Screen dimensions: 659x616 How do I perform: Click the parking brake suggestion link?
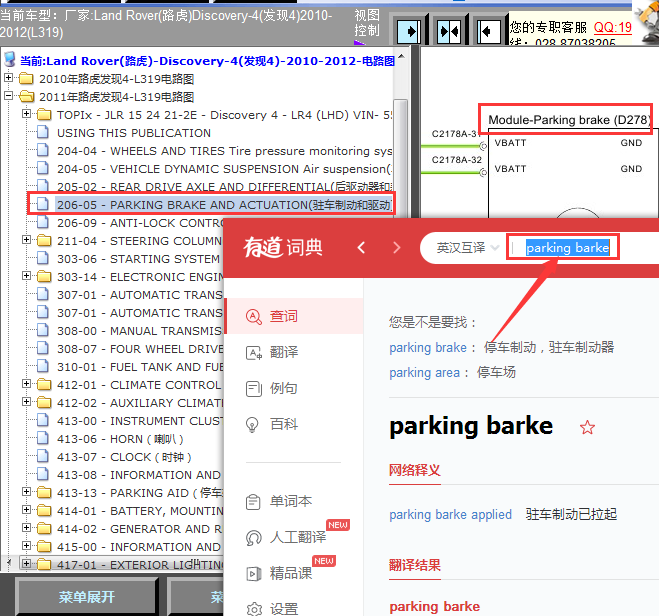point(428,348)
